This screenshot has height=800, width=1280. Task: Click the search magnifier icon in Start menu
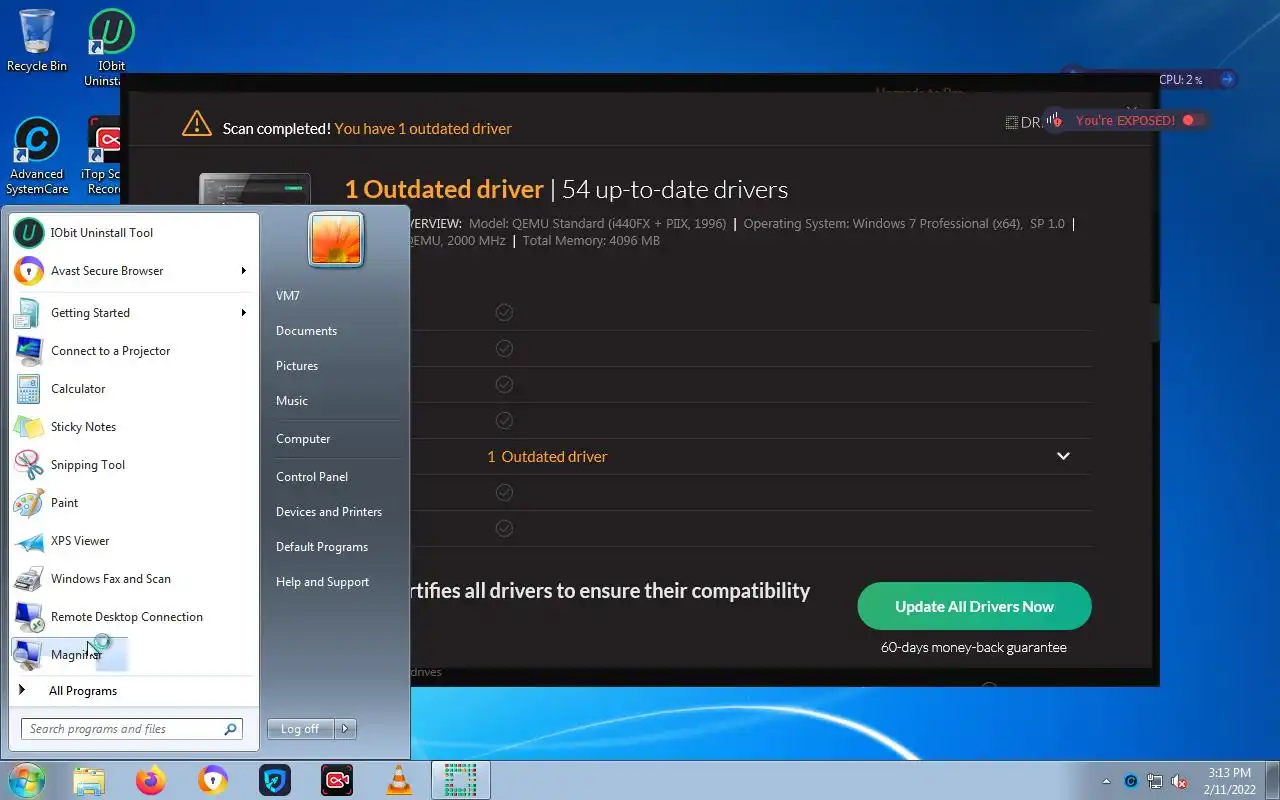point(231,729)
